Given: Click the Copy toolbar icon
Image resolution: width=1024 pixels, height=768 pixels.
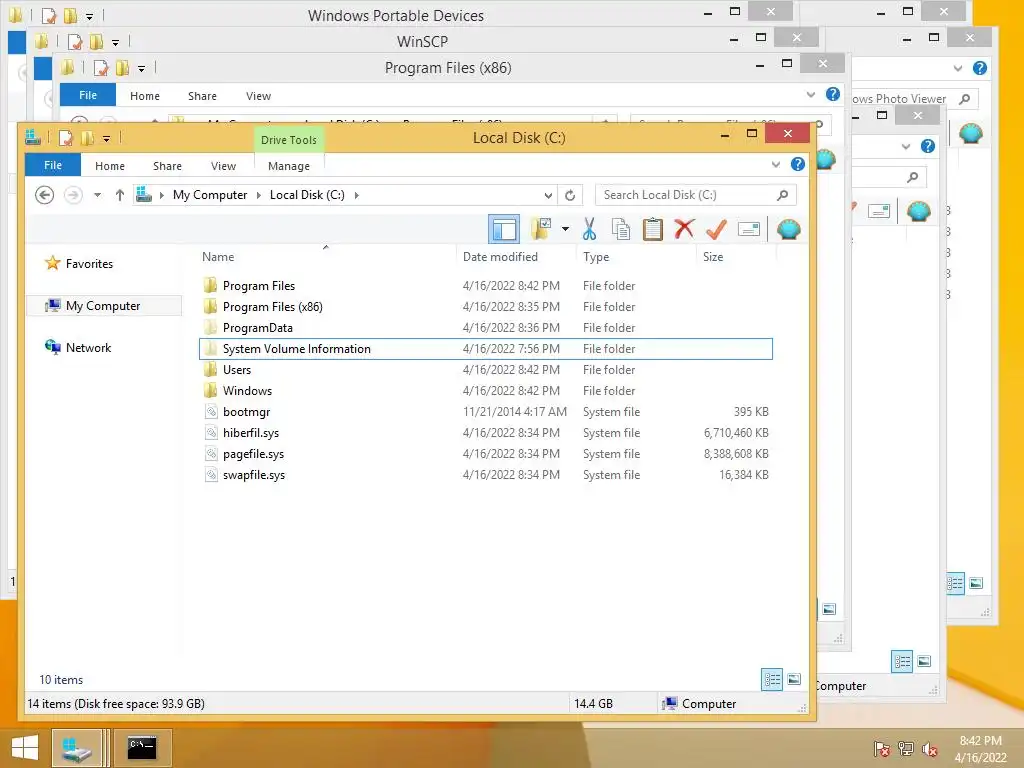Looking at the screenshot, I should click(x=621, y=229).
